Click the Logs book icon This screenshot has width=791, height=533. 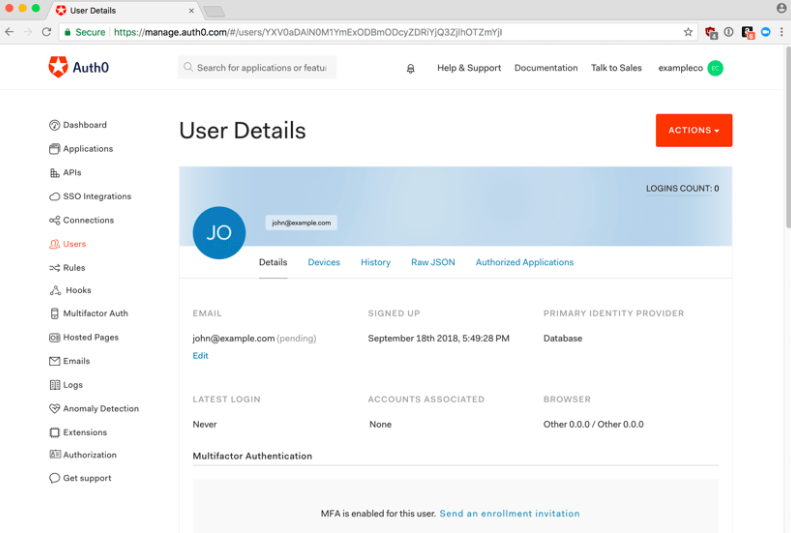pyautogui.click(x=54, y=385)
